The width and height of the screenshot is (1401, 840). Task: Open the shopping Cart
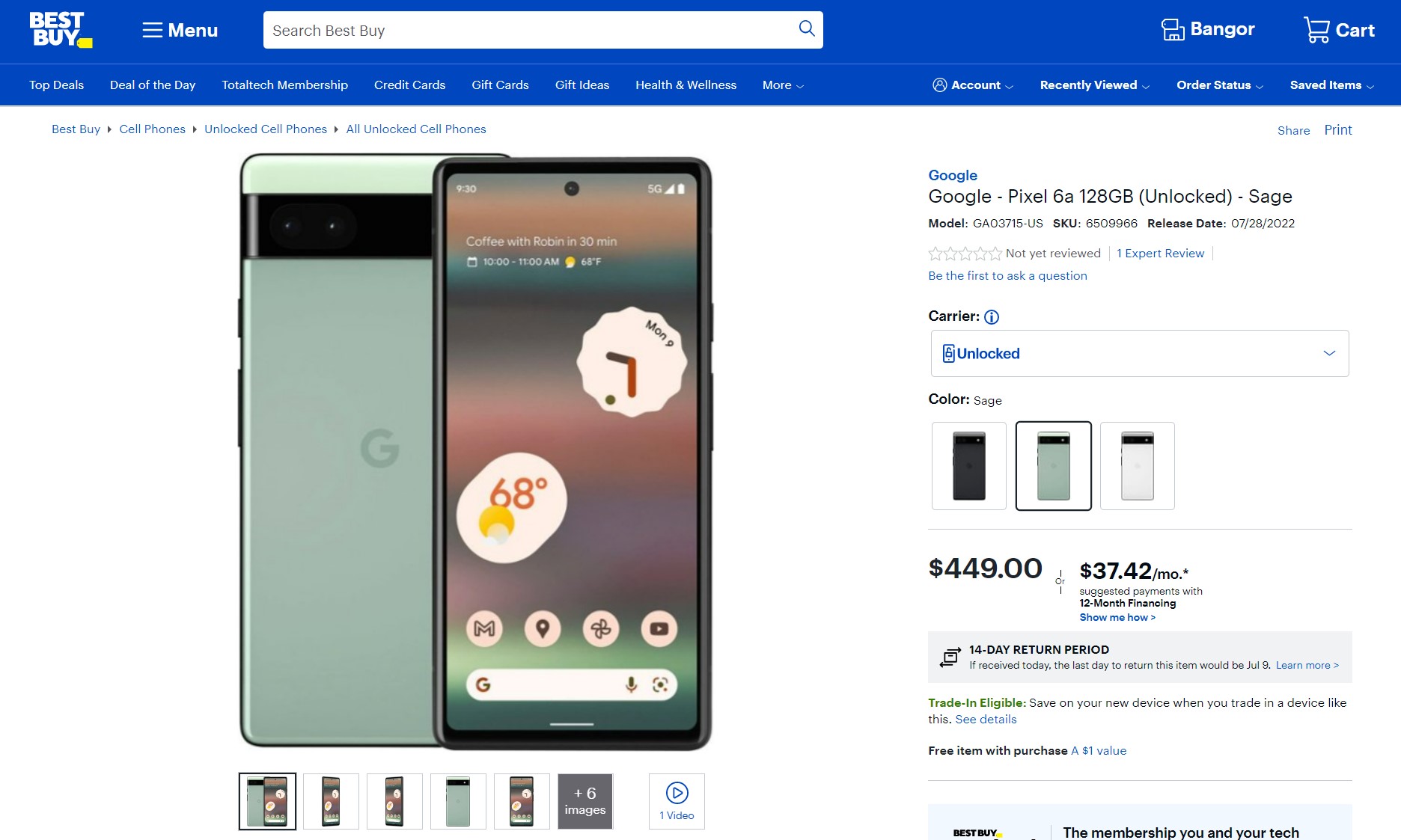1339,30
